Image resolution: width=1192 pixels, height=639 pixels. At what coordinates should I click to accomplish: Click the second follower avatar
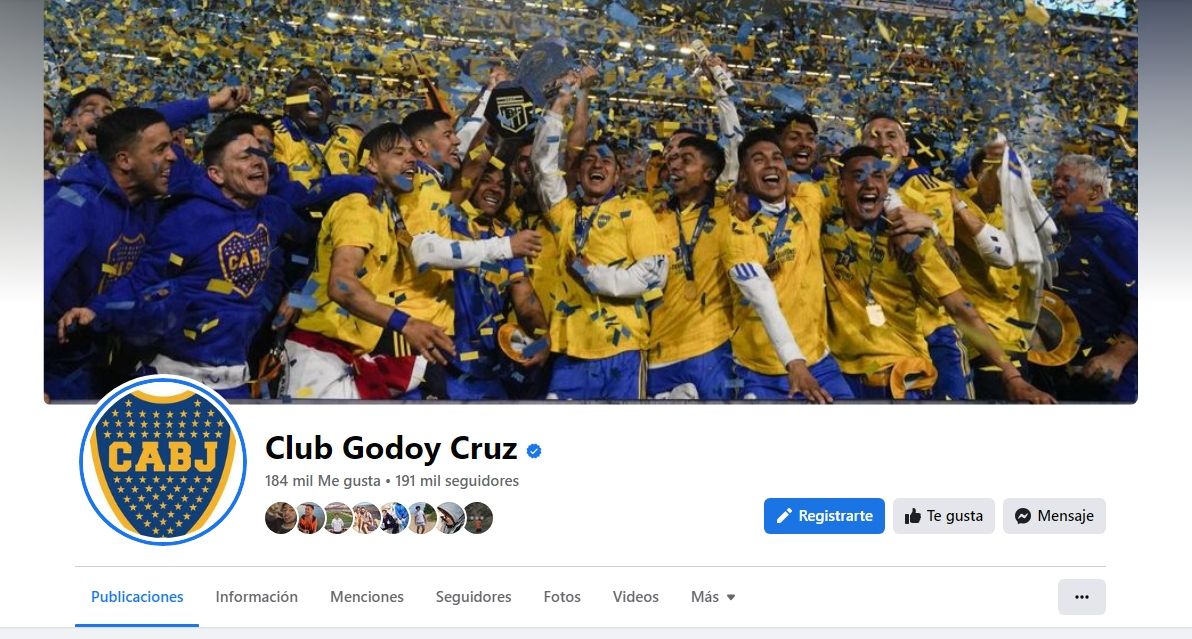click(309, 518)
